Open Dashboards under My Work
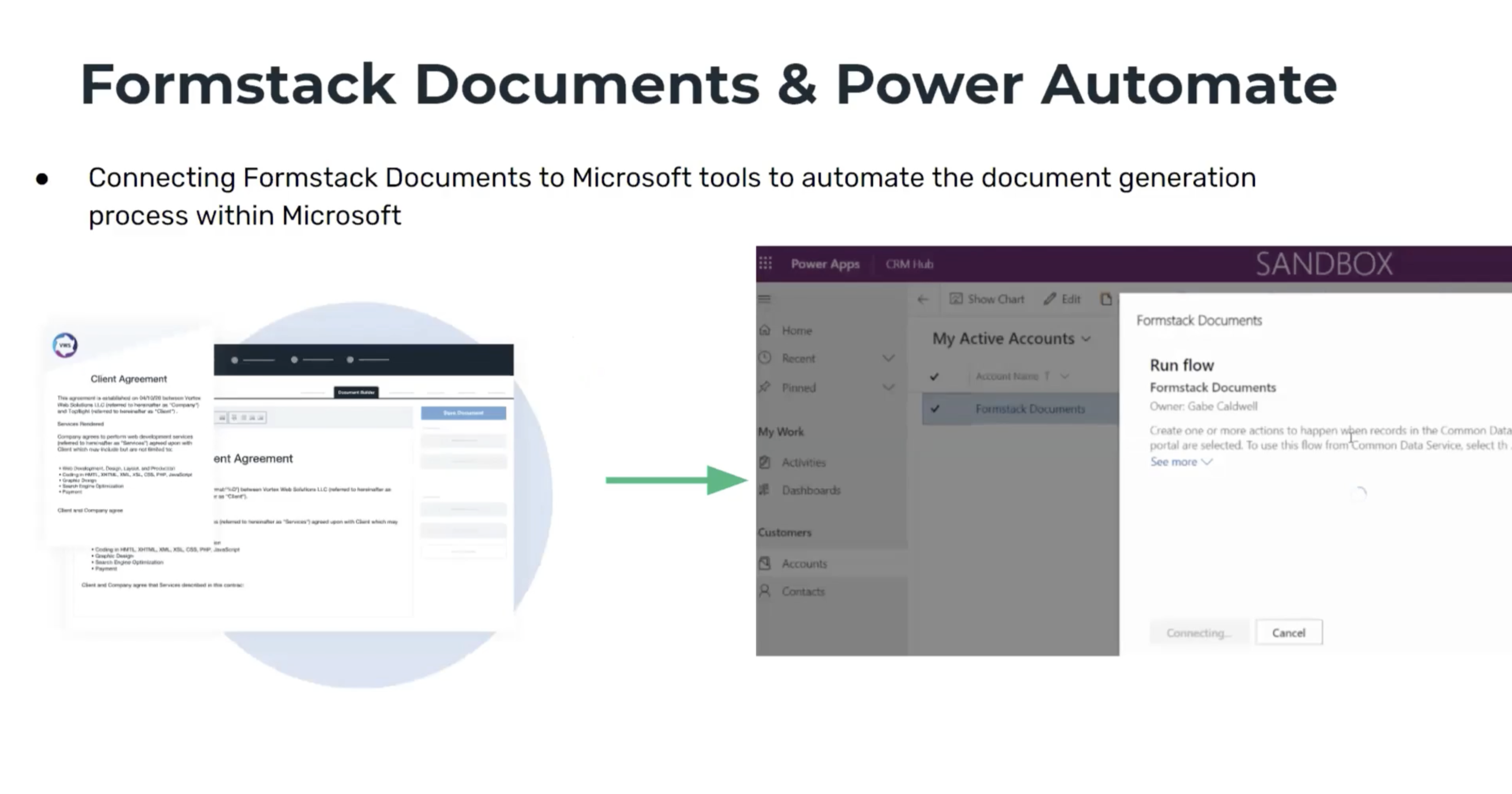Screen dimensions: 1512x794 [x=811, y=490]
